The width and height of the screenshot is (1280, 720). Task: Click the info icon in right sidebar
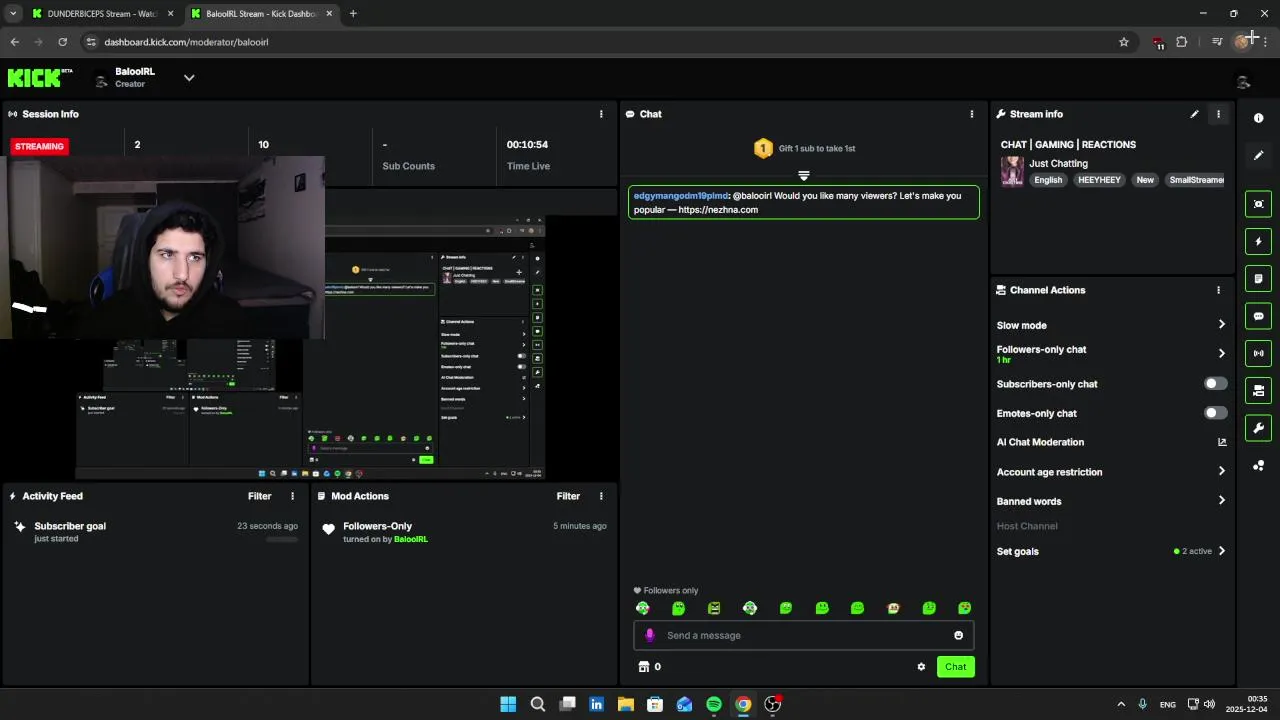[1259, 118]
